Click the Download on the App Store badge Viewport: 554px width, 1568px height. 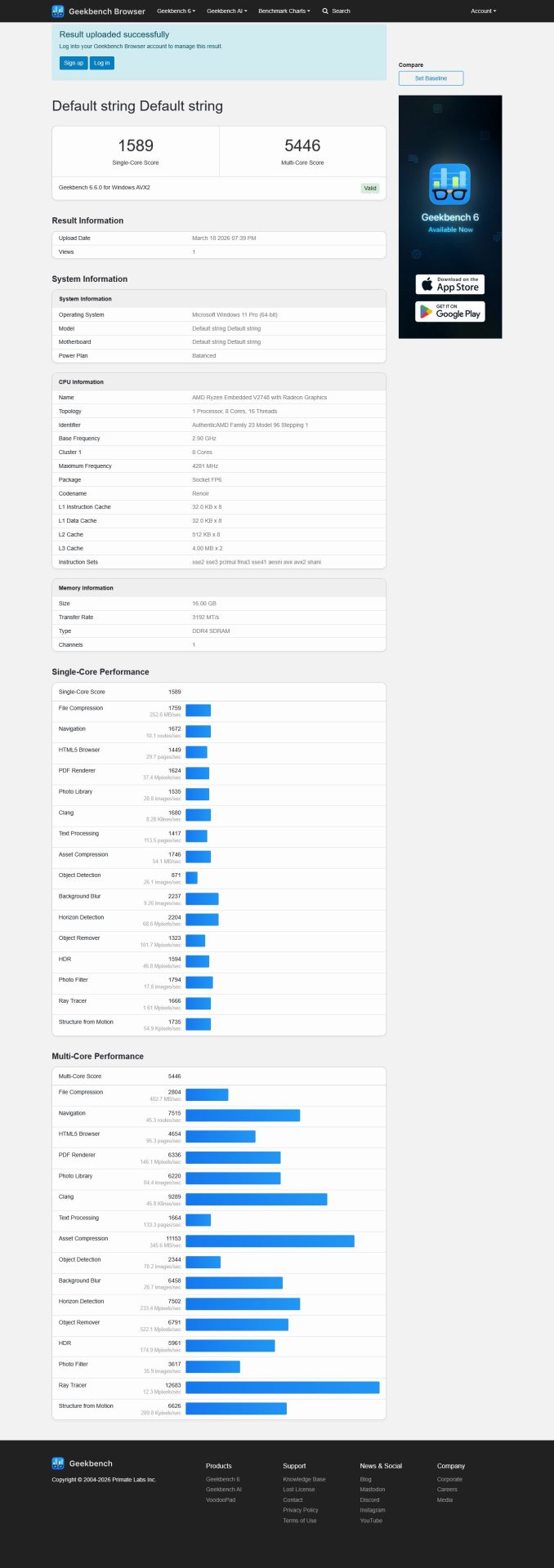click(x=449, y=284)
